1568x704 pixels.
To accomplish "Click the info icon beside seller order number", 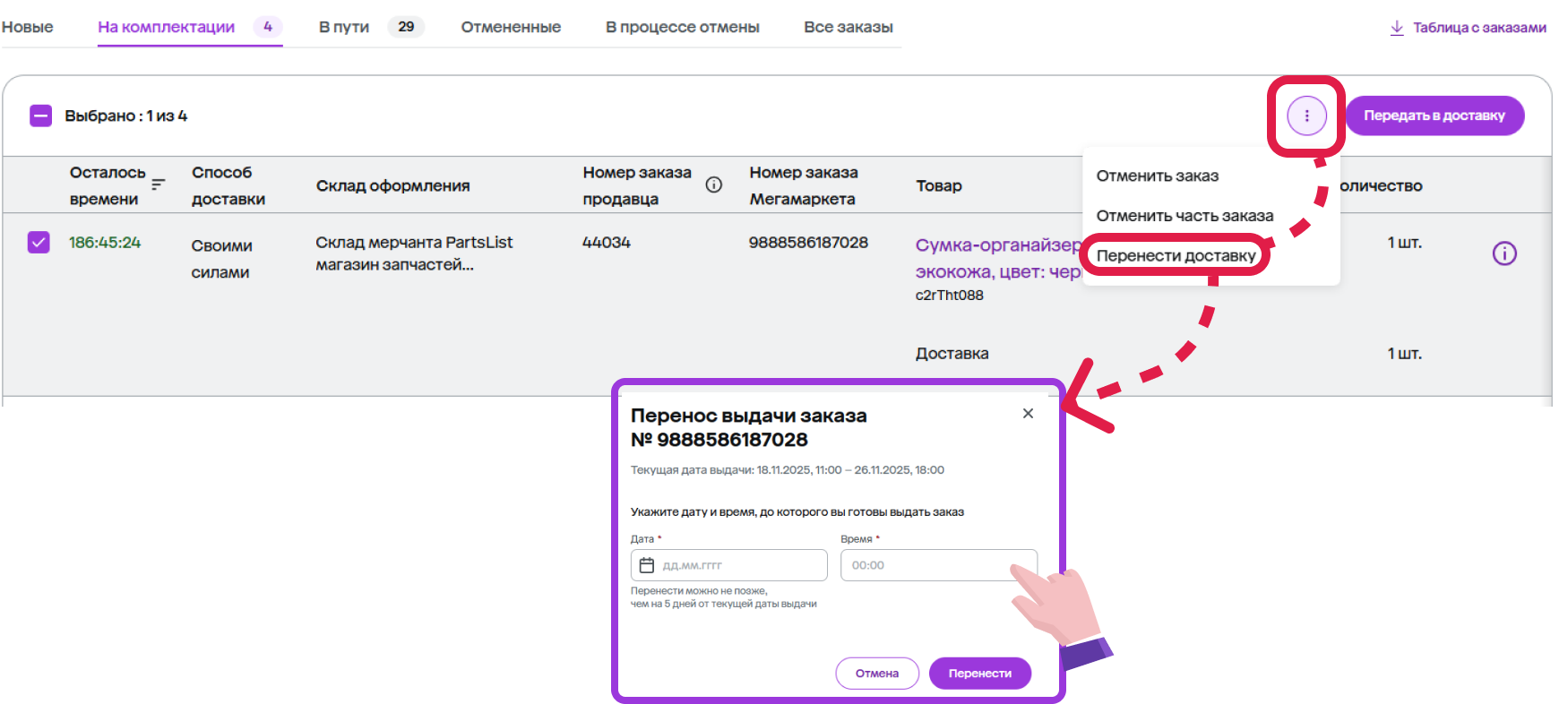I will (713, 185).
